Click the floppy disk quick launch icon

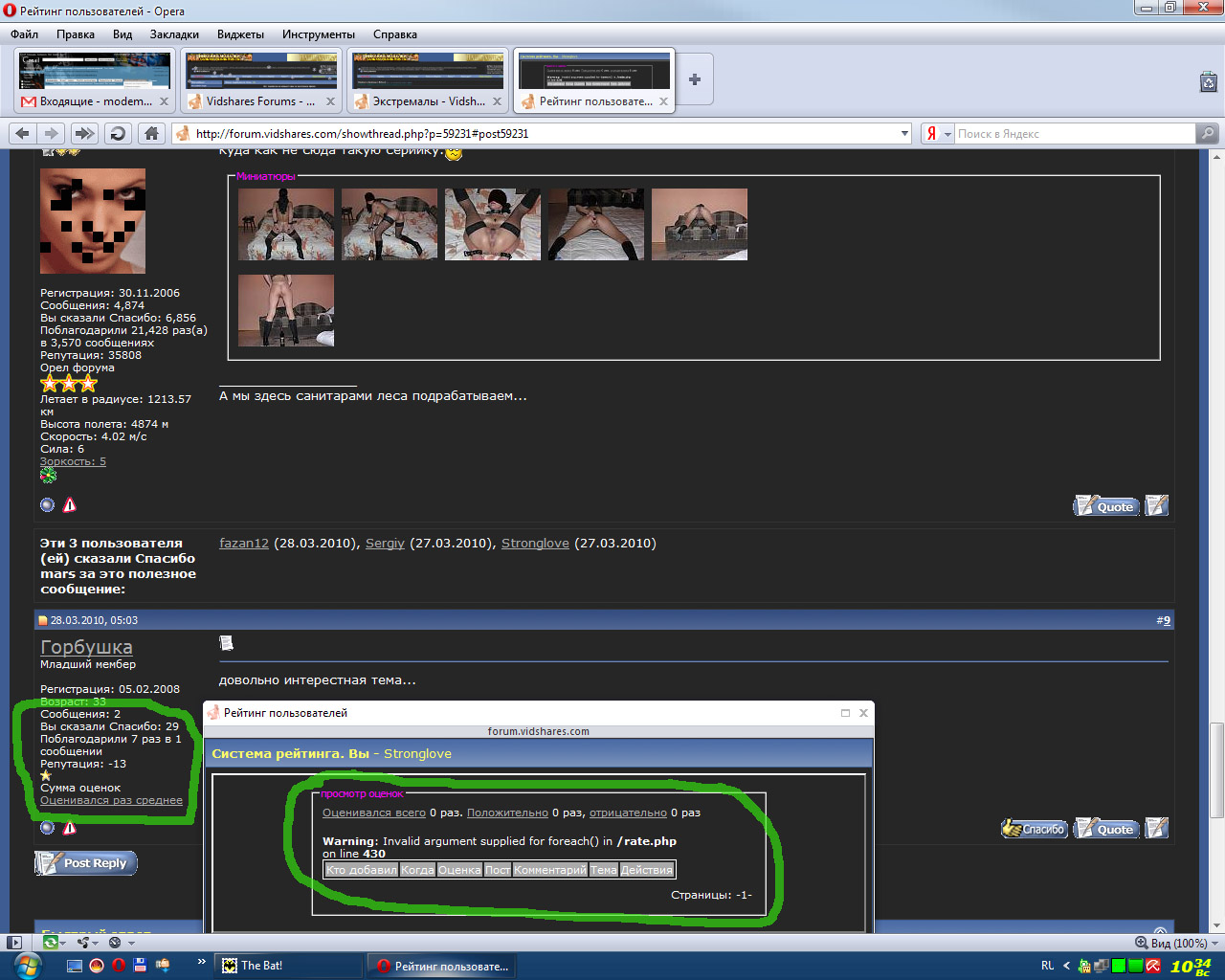click(x=140, y=966)
